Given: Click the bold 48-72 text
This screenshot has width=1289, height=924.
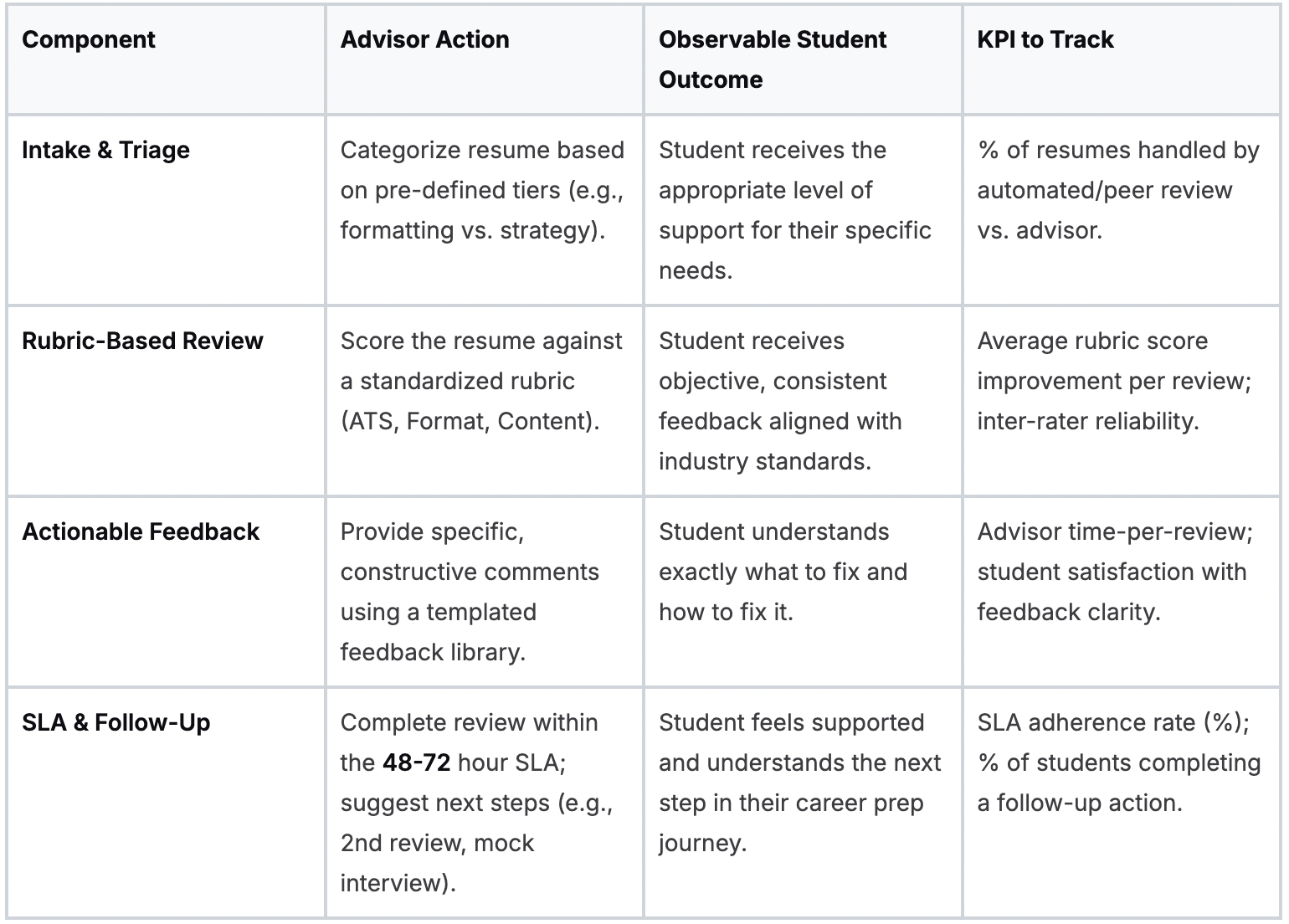Looking at the screenshot, I should point(416,762).
